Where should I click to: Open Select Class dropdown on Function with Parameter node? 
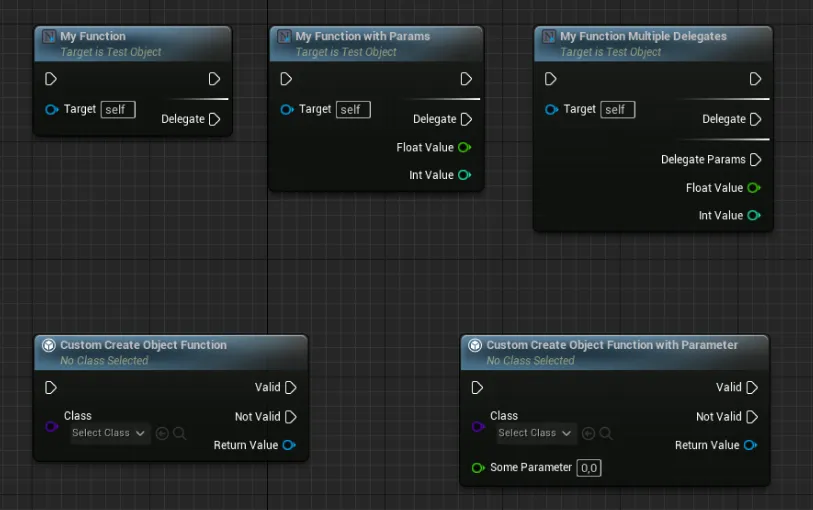[537, 433]
